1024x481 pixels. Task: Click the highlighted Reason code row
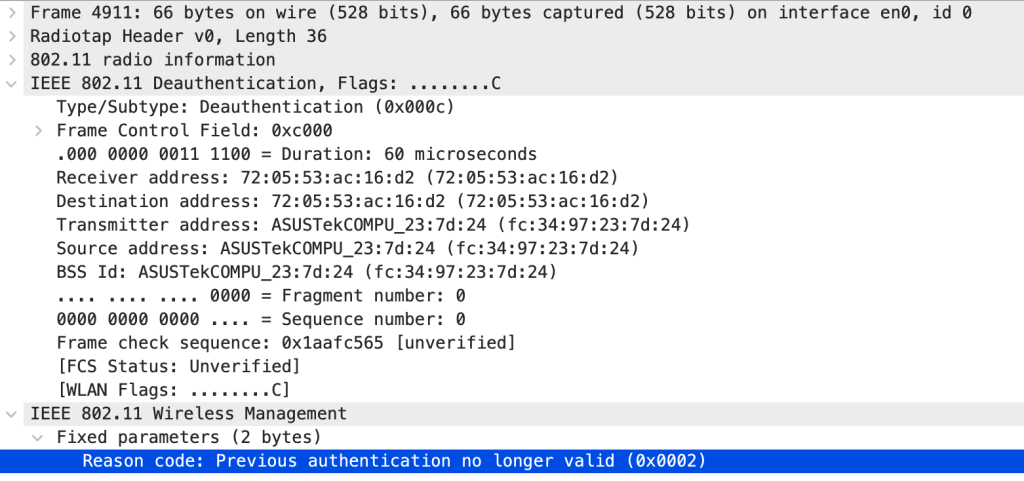click(x=393, y=461)
